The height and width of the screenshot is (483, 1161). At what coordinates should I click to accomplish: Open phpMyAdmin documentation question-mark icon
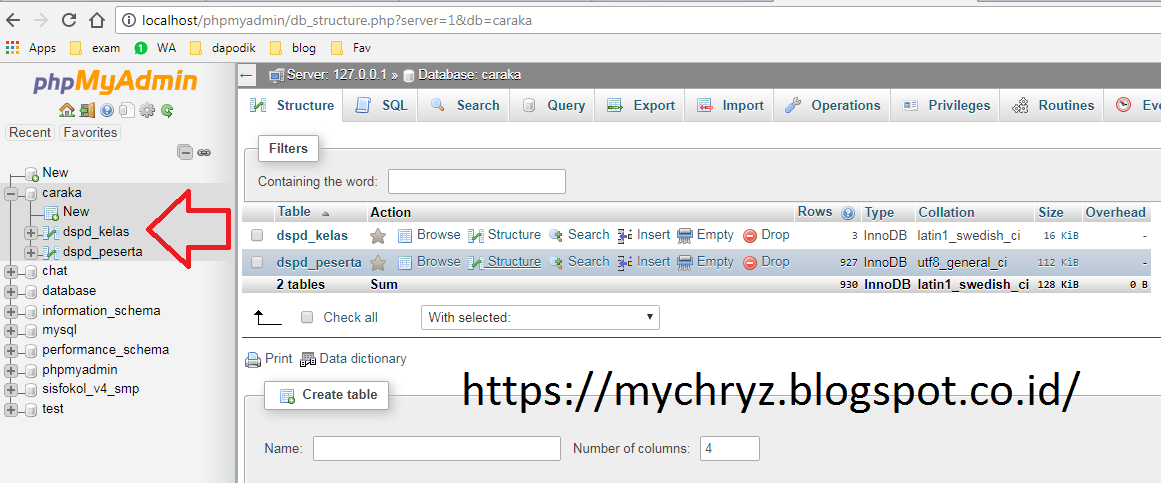coord(107,110)
